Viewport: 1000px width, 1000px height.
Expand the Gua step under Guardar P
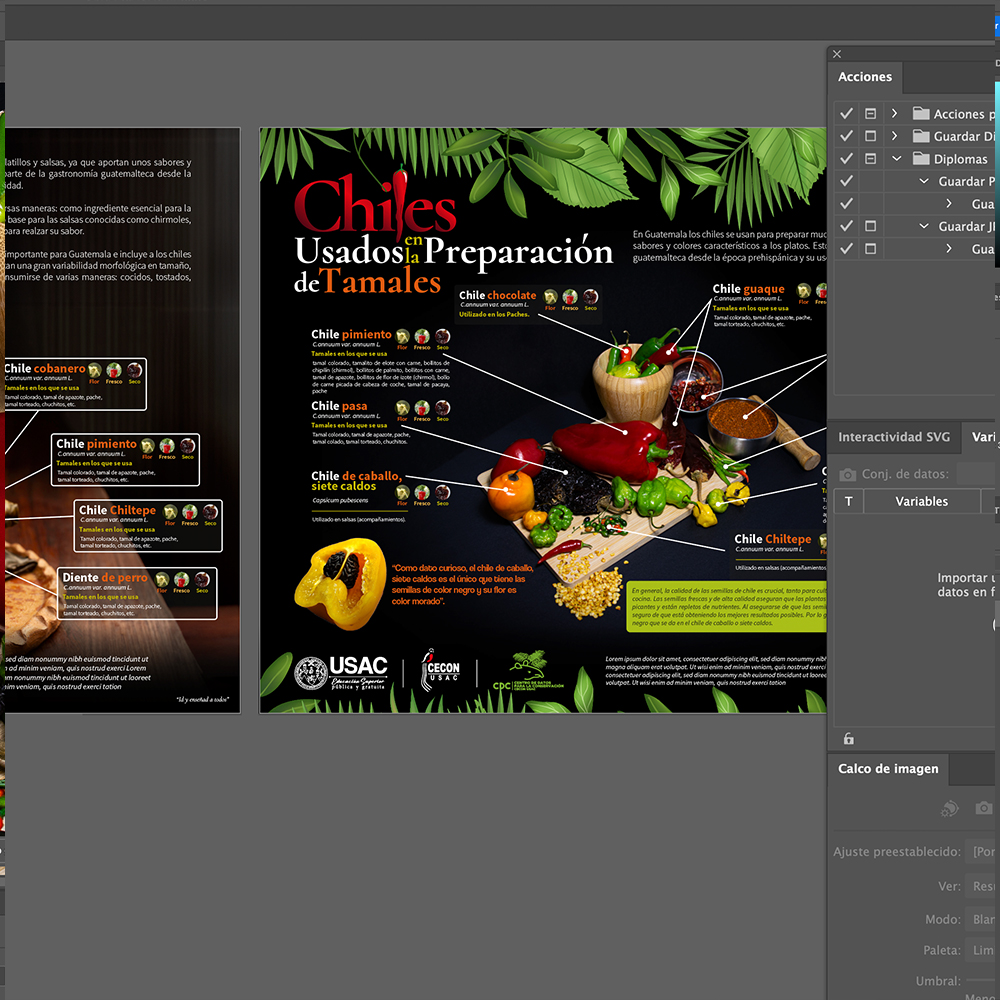[949, 203]
